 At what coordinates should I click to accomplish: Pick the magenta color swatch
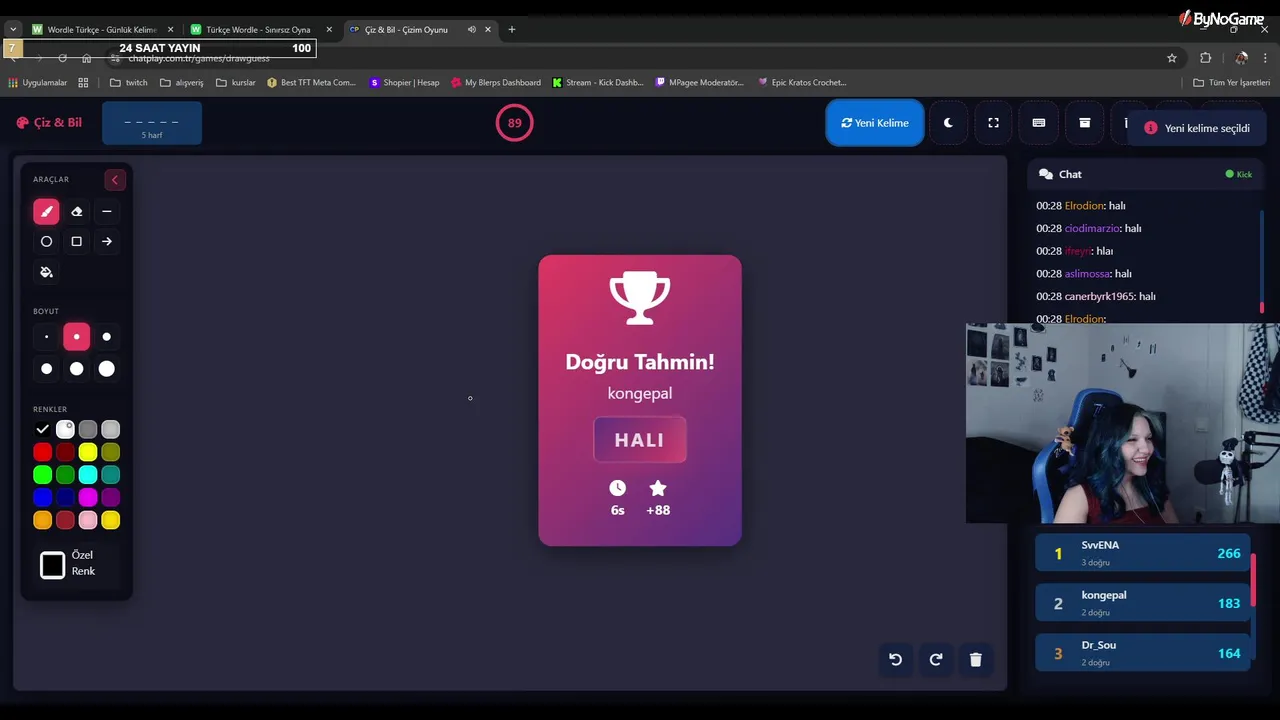88,497
